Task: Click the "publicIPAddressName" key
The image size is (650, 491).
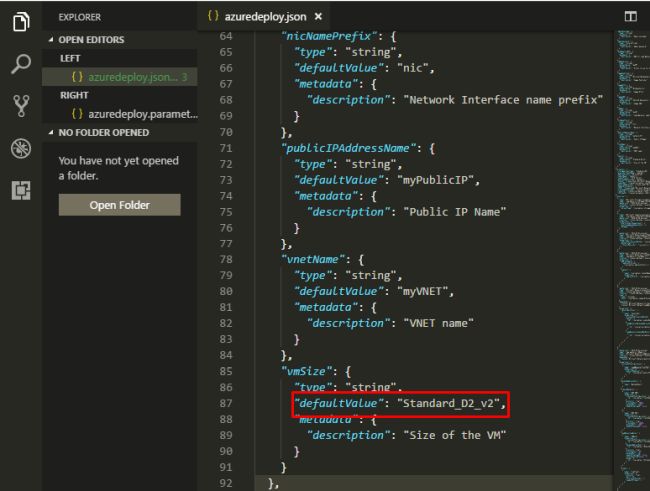Action: (x=348, y=148)
